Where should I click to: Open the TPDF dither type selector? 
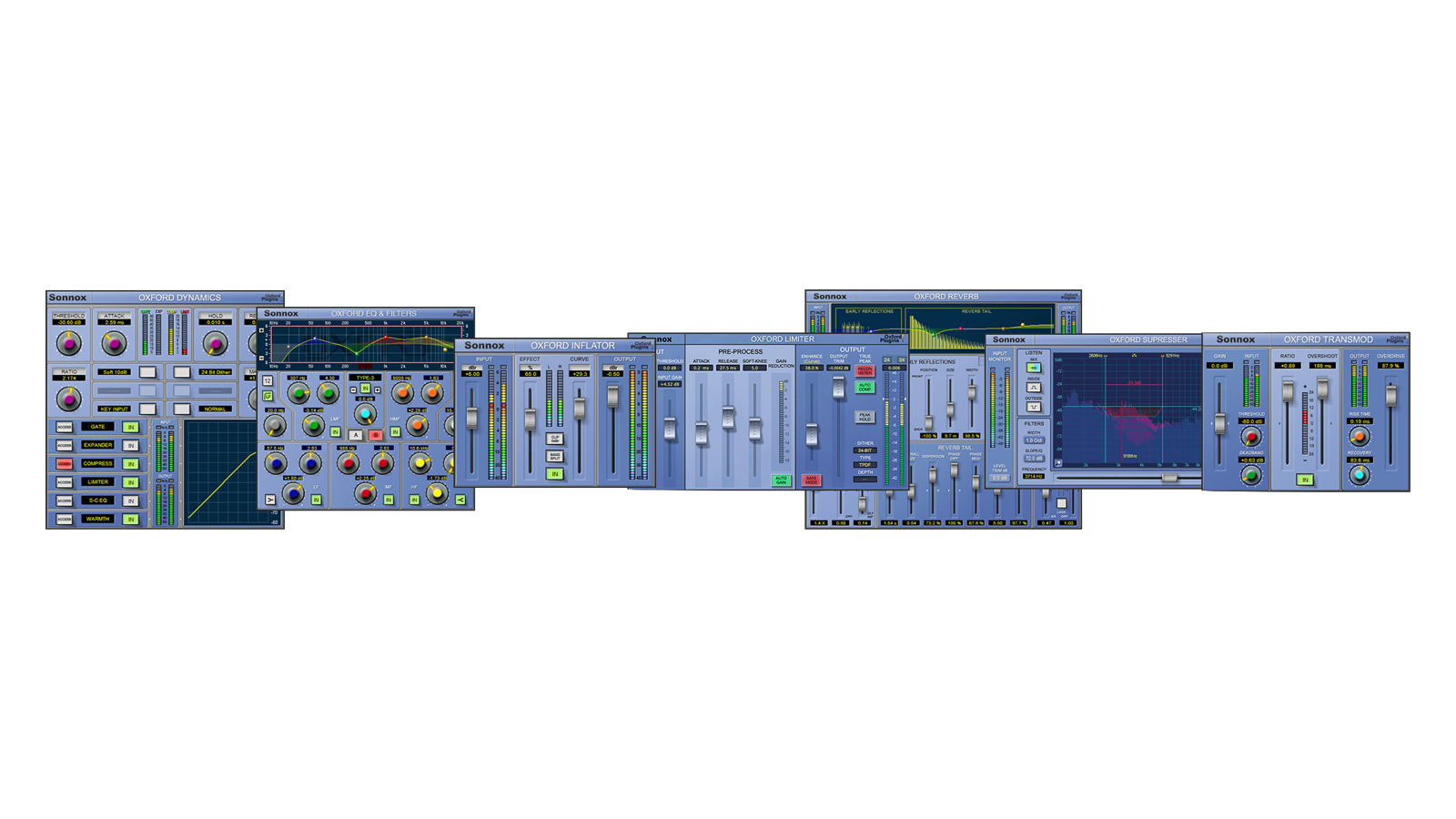[x=865, y=465]
